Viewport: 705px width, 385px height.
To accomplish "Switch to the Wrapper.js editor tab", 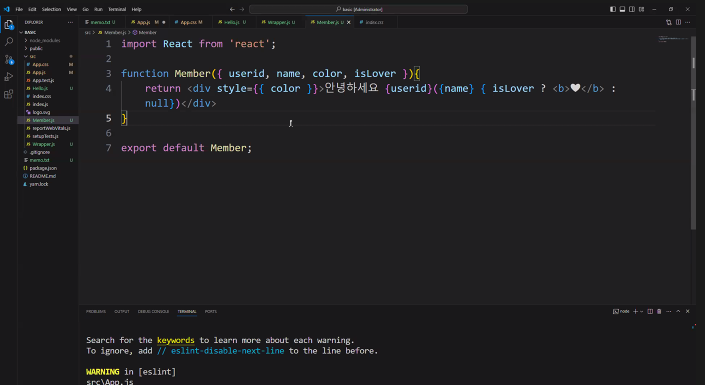I will [x=281, y=22].
